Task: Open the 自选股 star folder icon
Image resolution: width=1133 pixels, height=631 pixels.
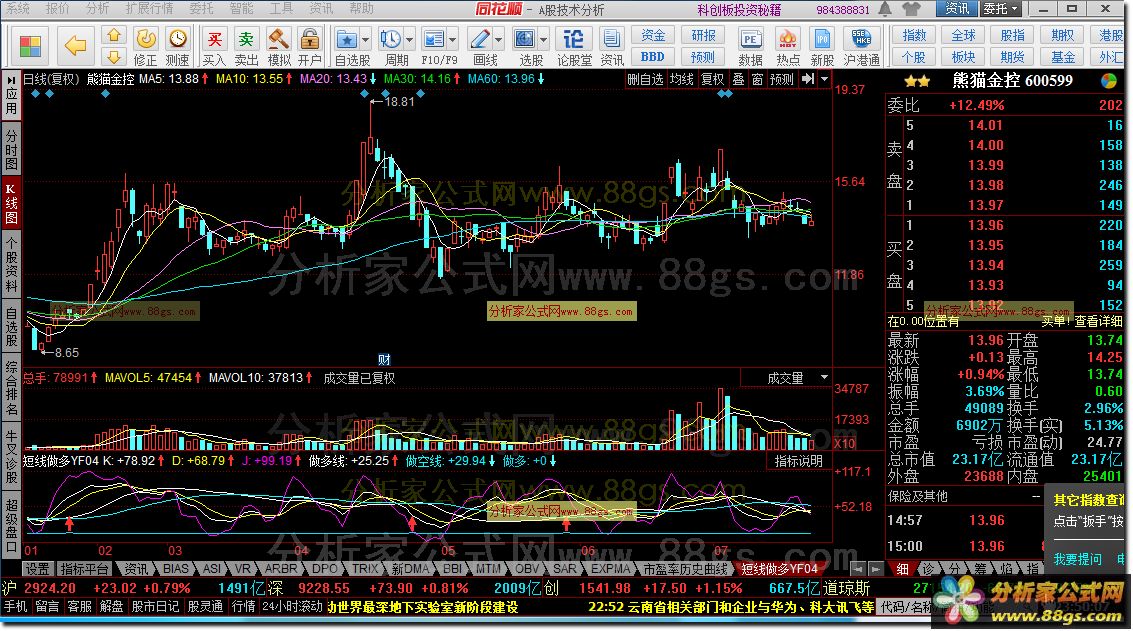Action: click(347, 40)
